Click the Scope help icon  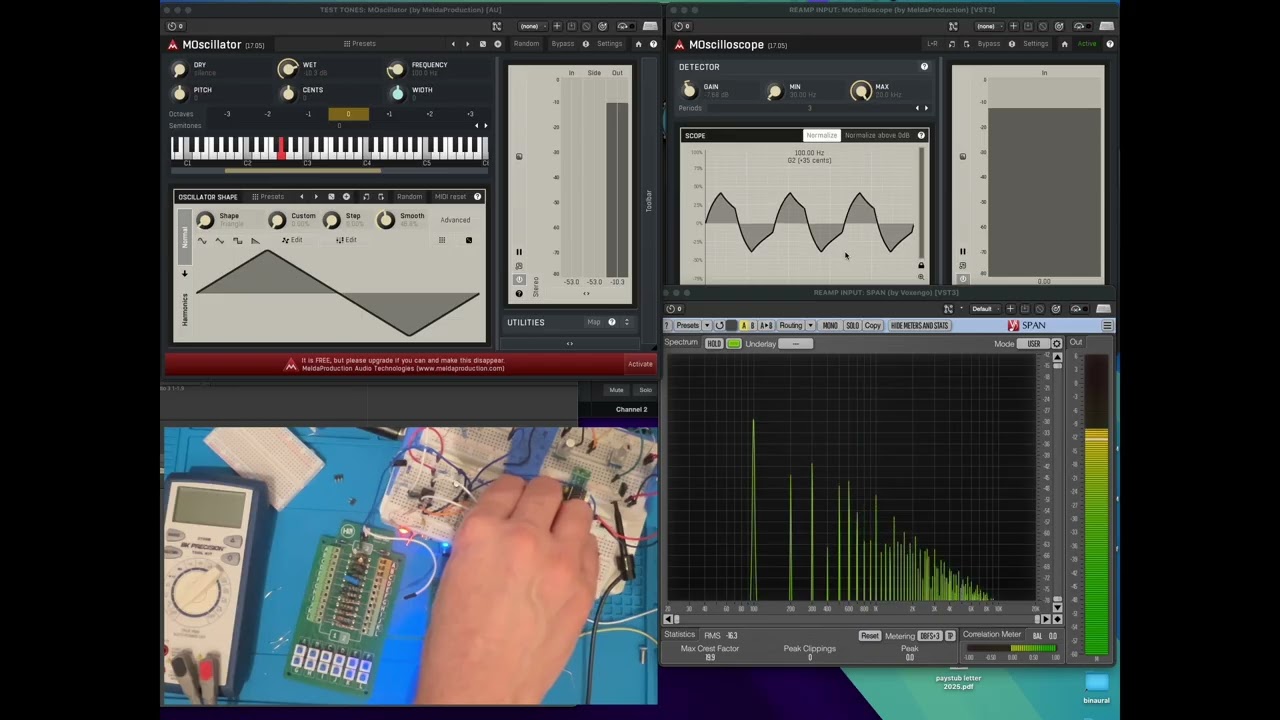point(921,135)
